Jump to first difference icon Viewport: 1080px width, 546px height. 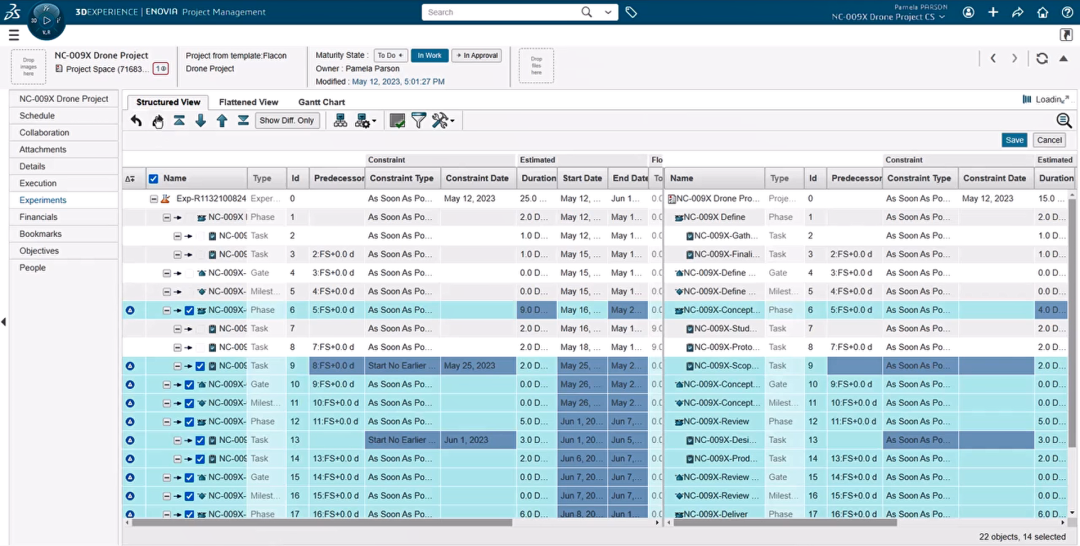179,120
